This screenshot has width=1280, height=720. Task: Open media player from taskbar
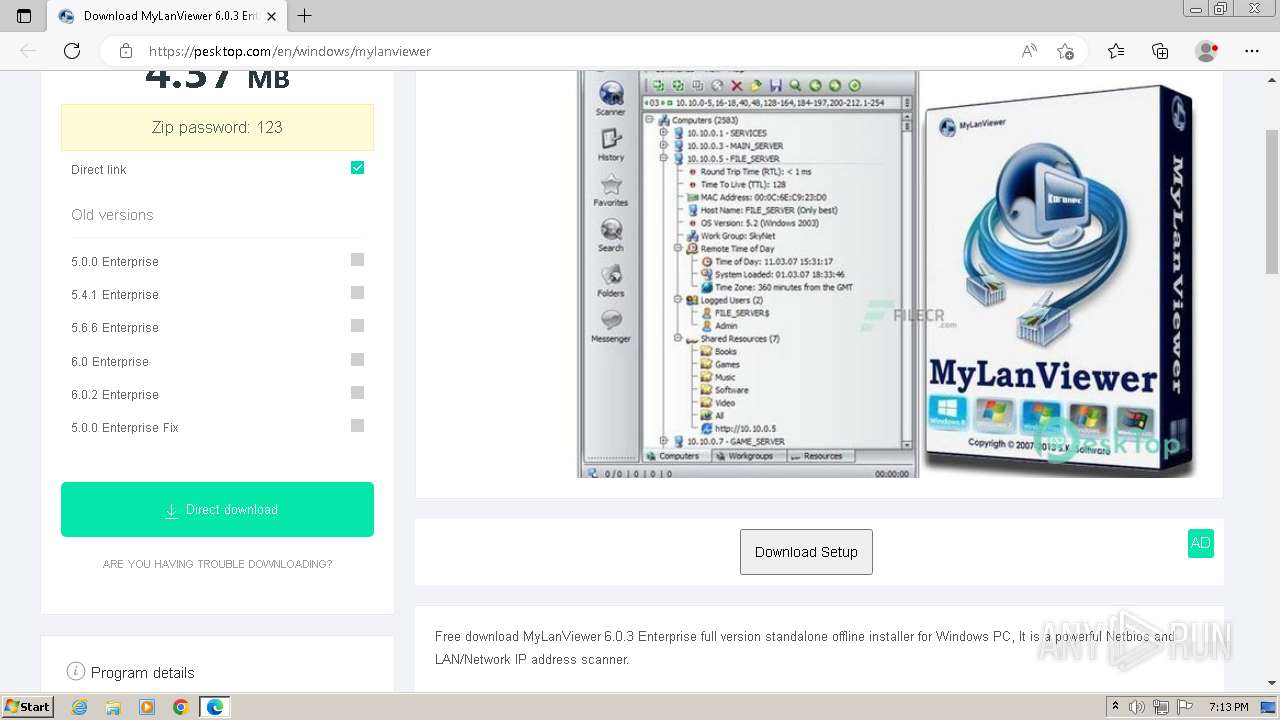(x=147, y=707)
